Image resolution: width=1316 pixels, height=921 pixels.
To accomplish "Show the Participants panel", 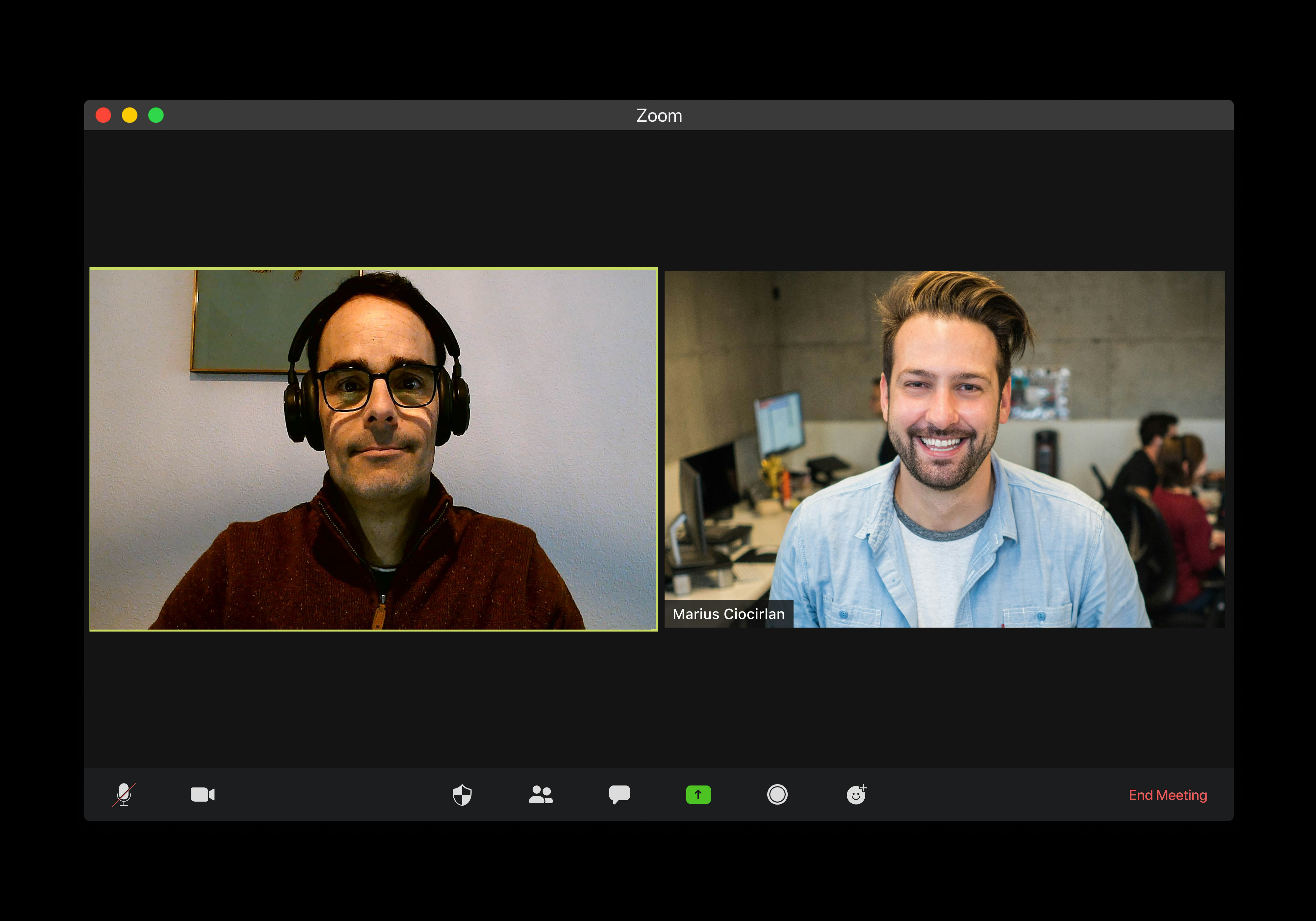I will (x=541, y=794).
